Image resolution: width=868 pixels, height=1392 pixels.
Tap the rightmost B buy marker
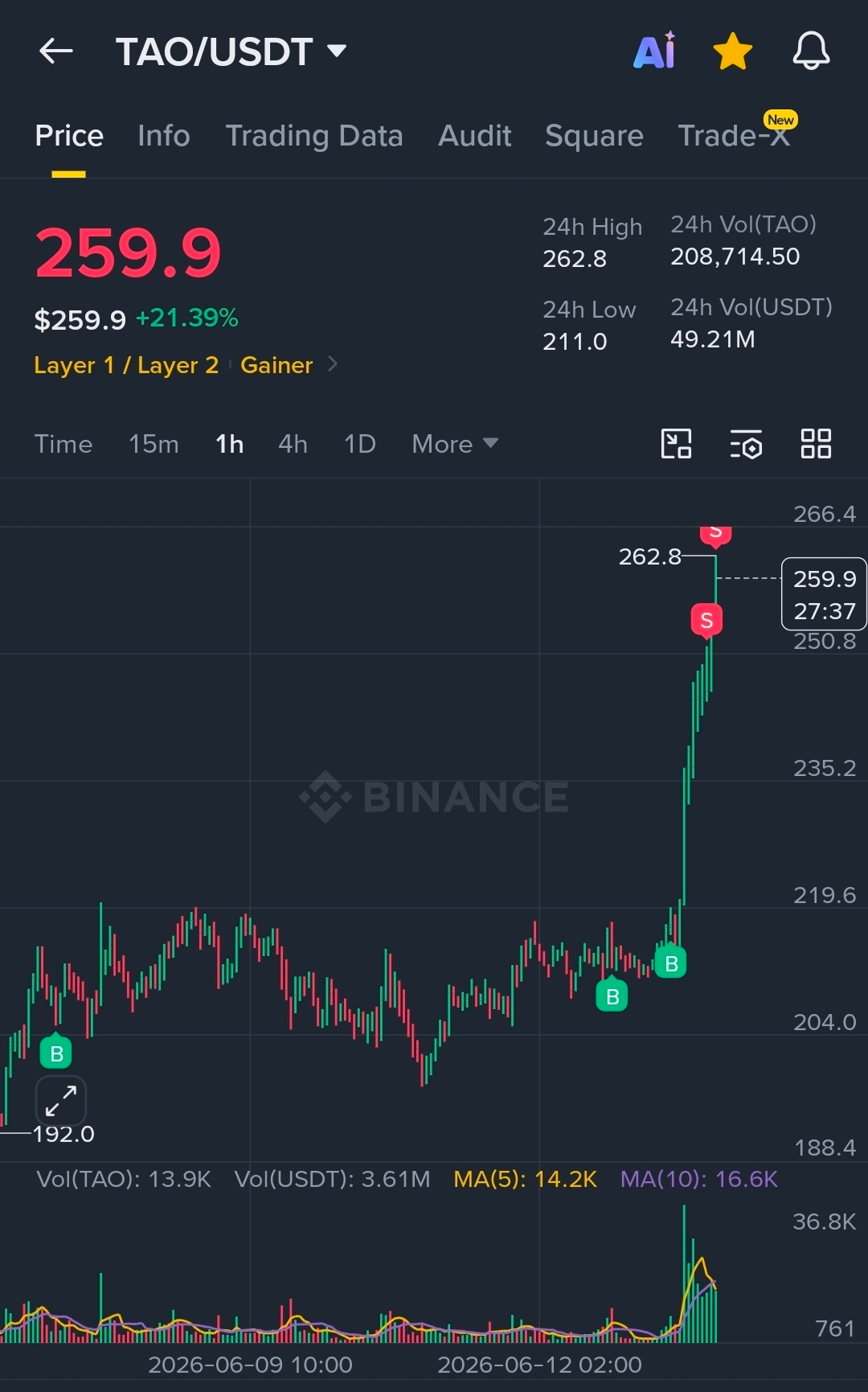671,963
